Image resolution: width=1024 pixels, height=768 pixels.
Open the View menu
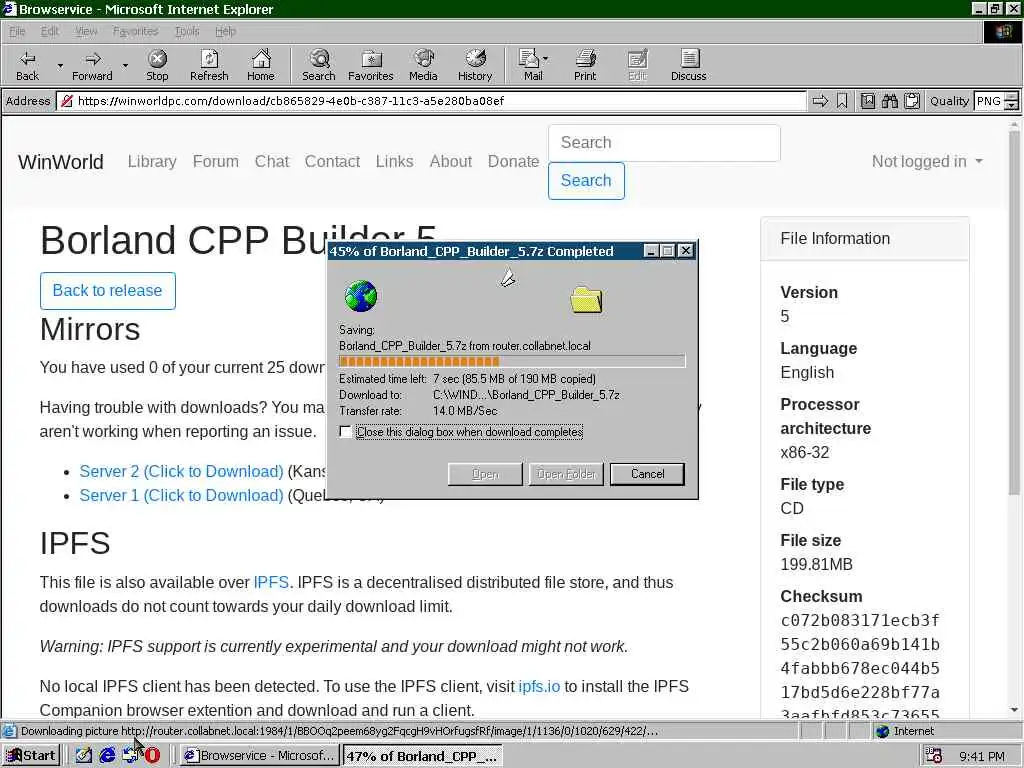(x=86, y=31)
